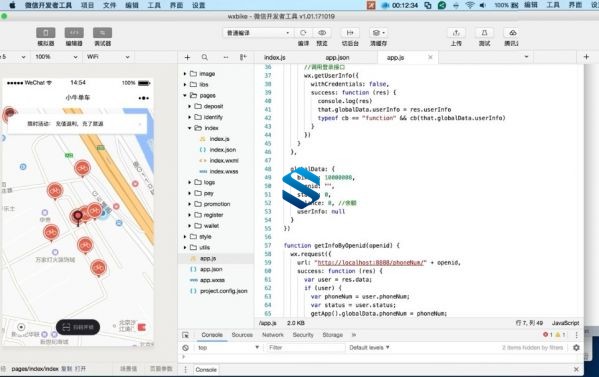Open index.json in file tree

(x=223, y=150)
